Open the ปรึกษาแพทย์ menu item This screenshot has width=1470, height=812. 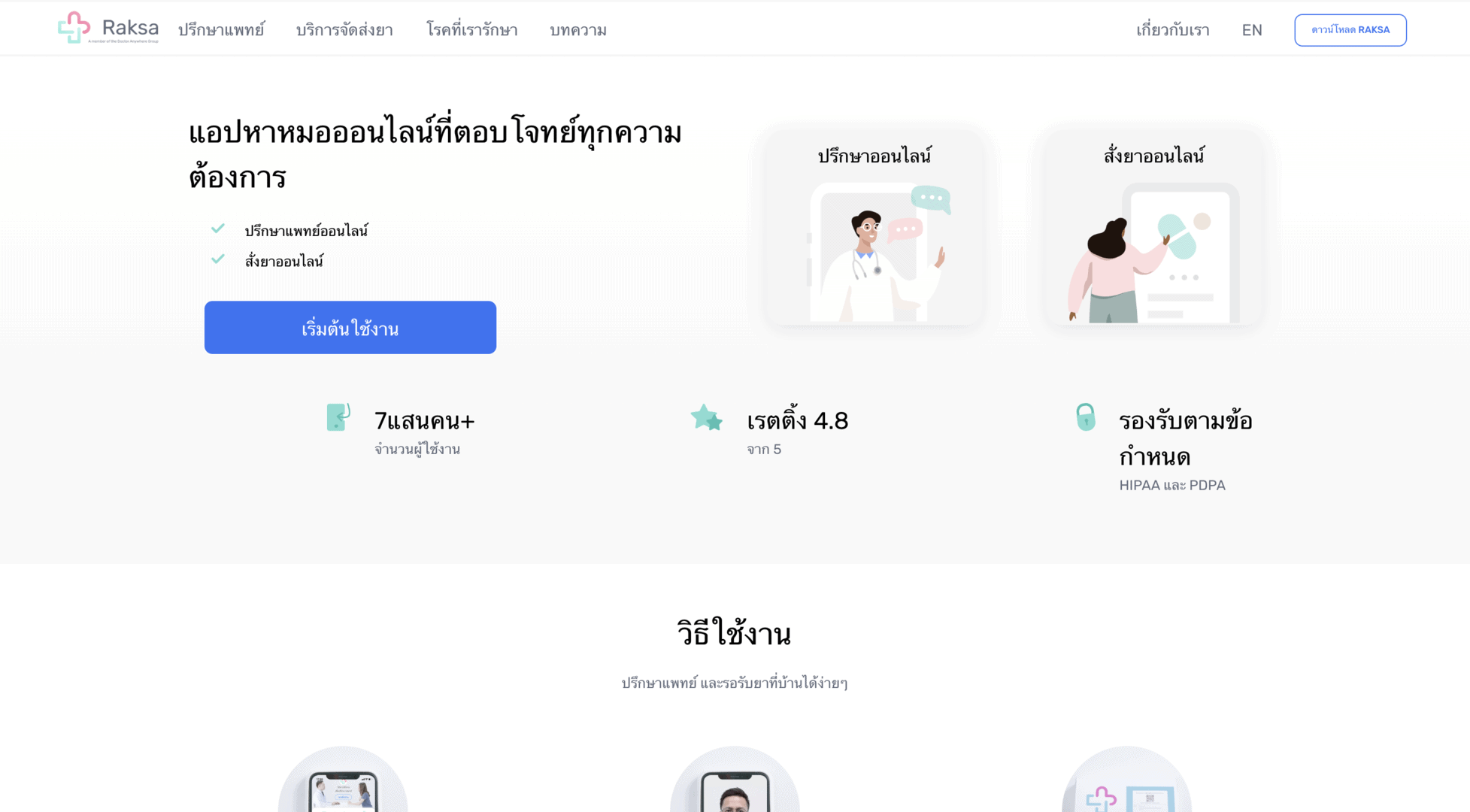coord(221,30)
